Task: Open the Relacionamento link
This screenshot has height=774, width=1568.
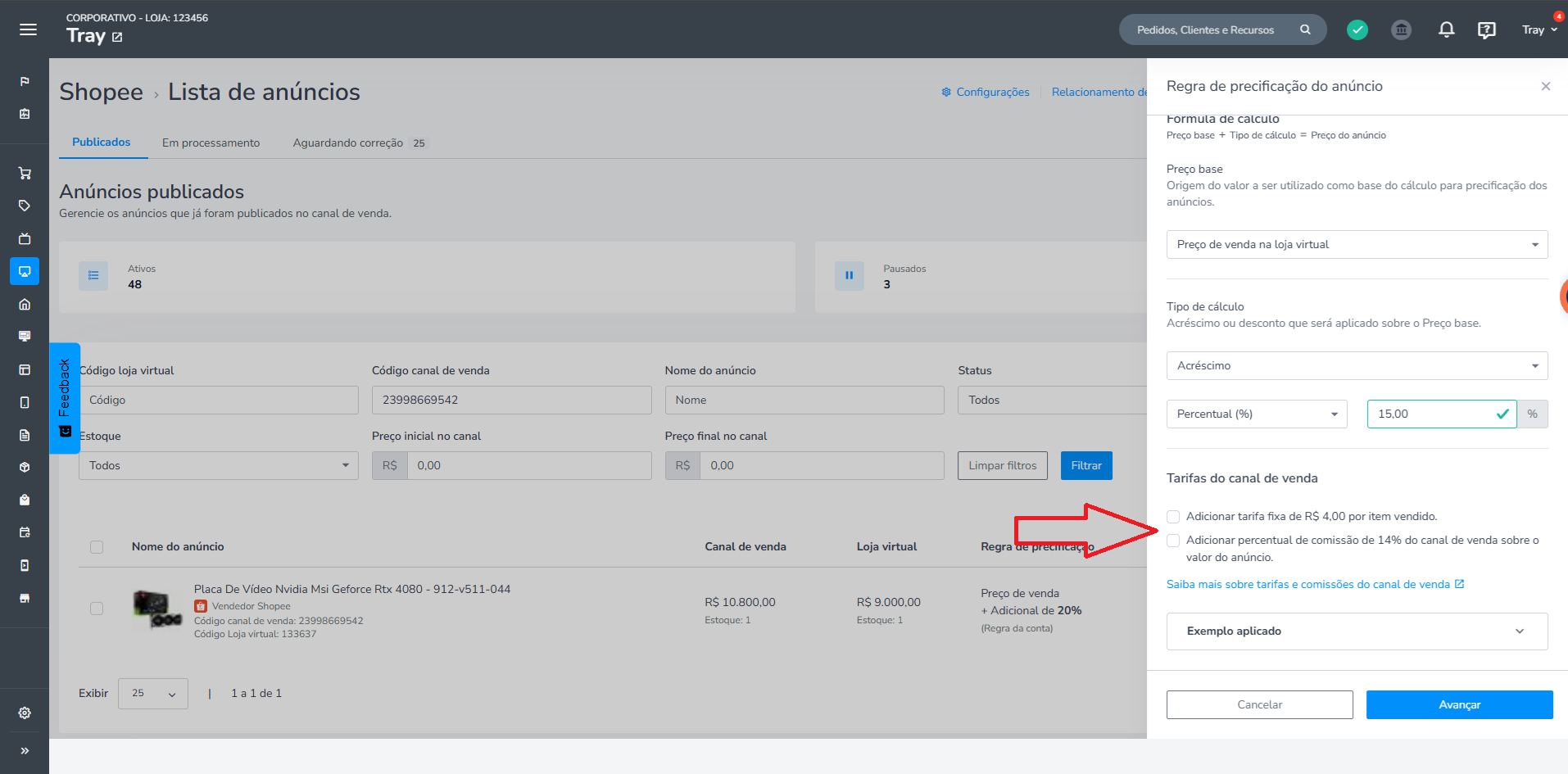Action: click(x=1099, y=92)
